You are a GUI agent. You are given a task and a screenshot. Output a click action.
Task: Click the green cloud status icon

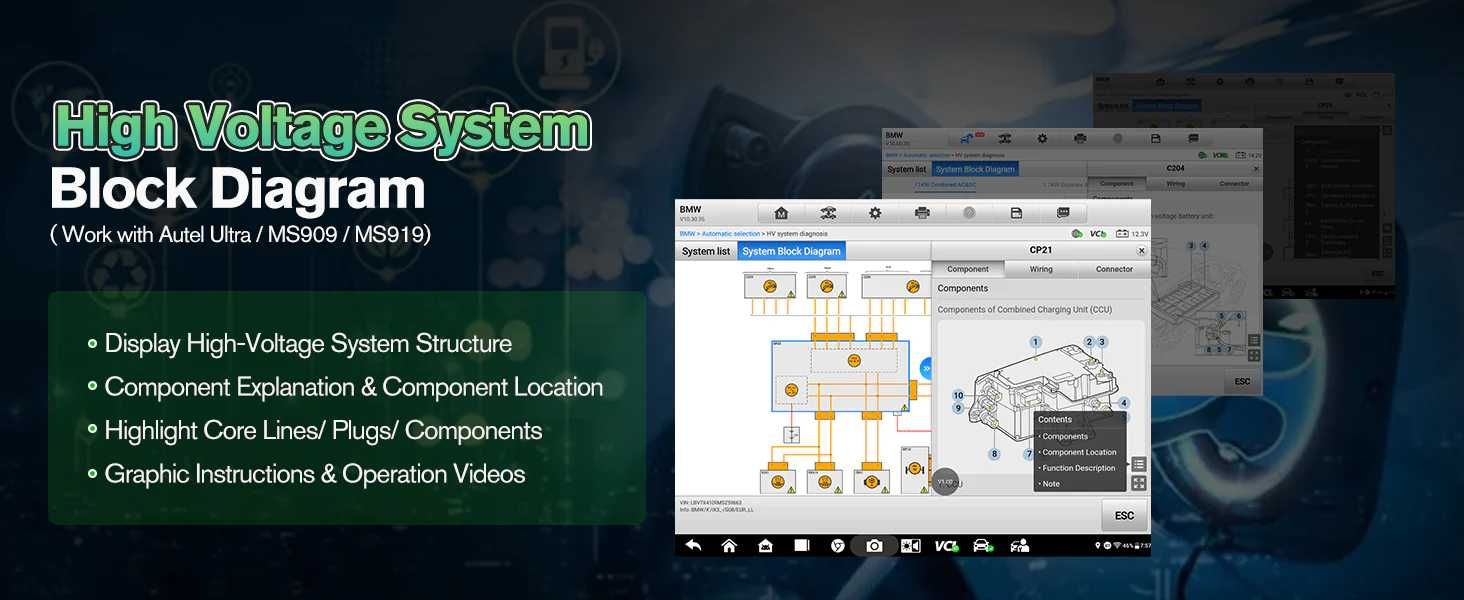pyautogui.click(x=1076, y=234)
